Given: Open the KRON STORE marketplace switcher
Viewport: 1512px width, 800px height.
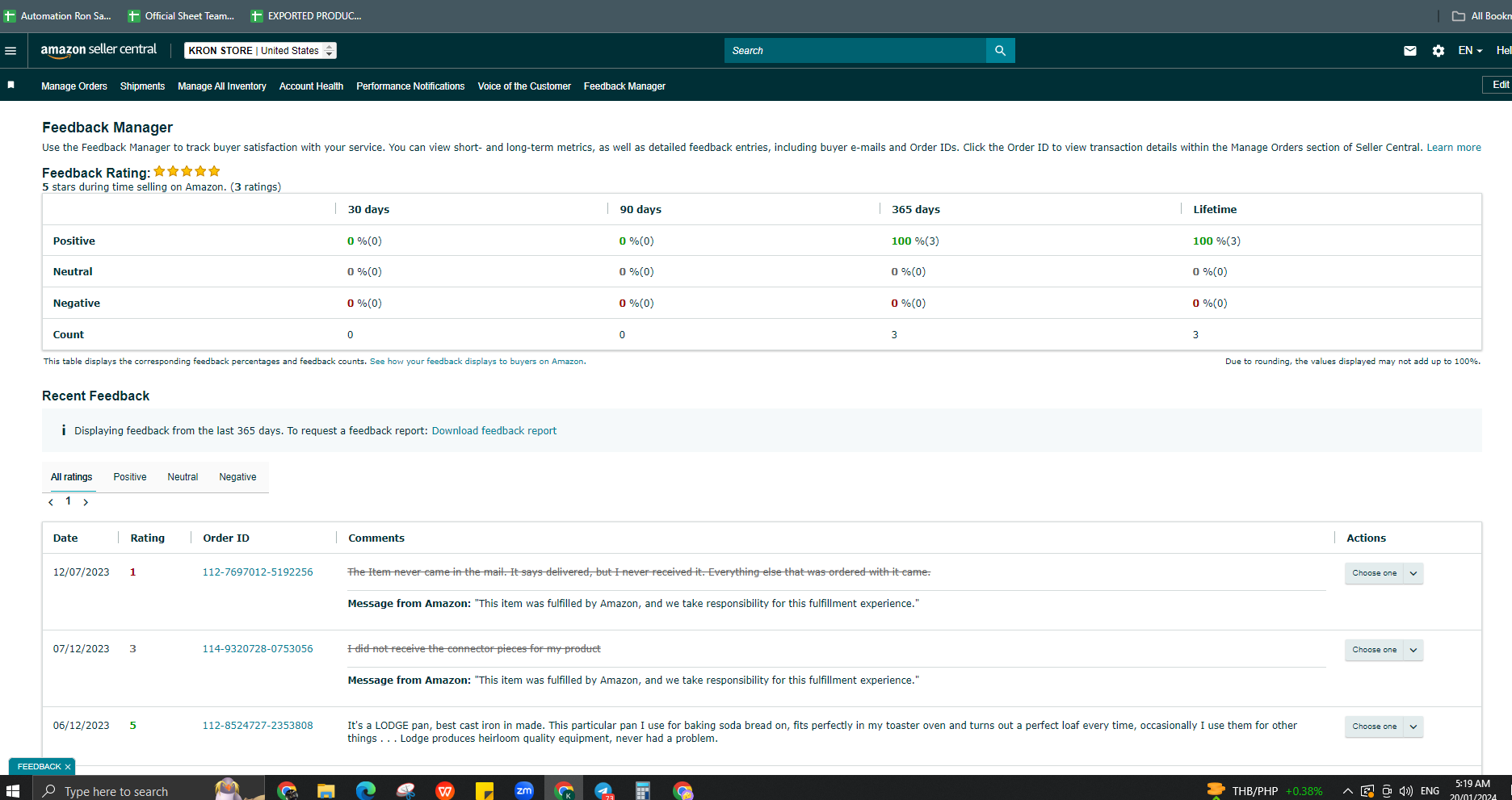Looking at the screenshot, I should coord(260,51).
